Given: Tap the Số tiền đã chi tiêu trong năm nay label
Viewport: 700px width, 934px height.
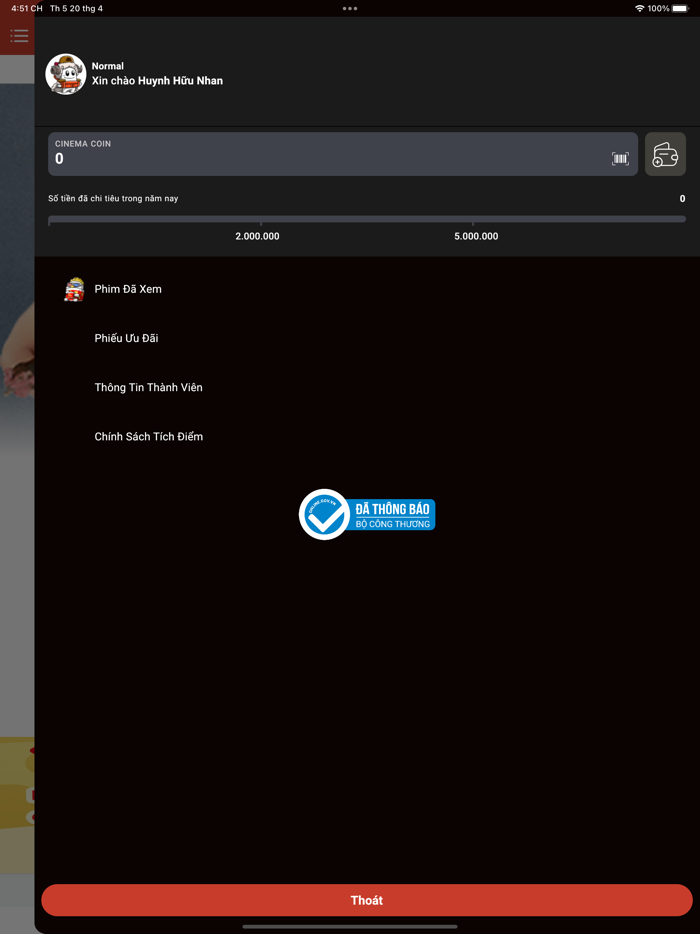Looking at the screenshot, I should (113, 198).
